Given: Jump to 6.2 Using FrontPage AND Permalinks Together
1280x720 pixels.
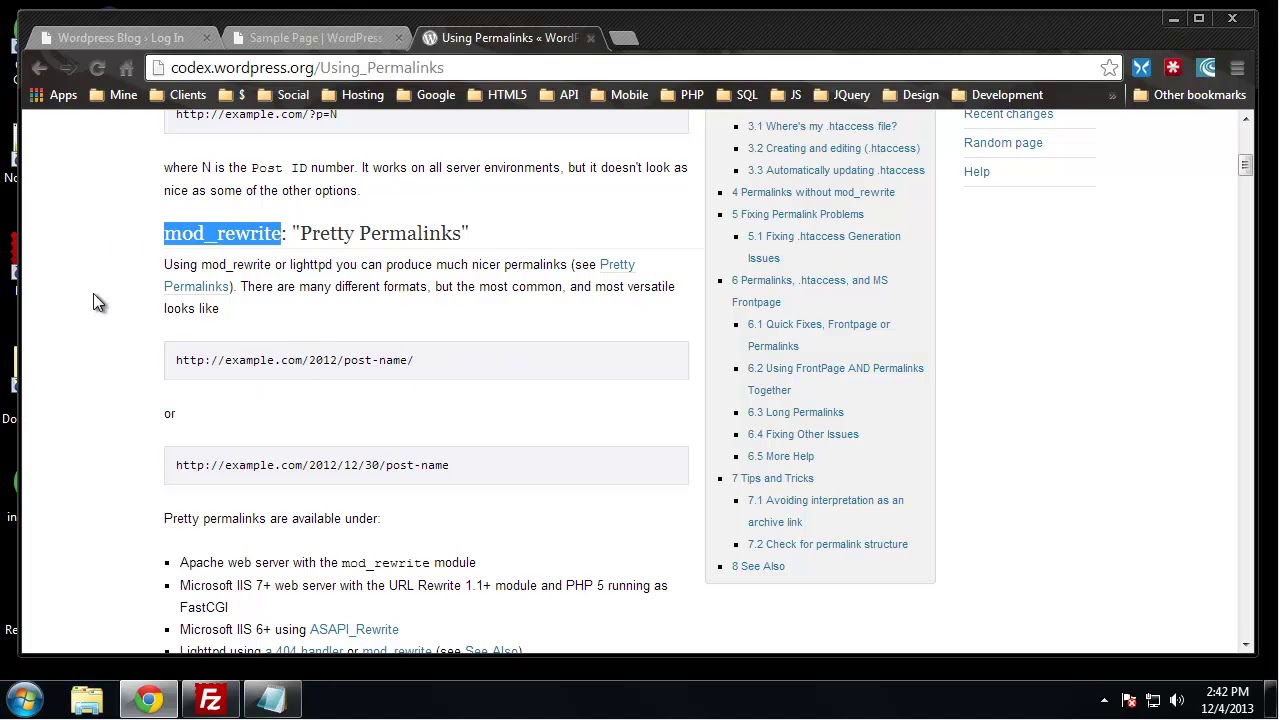Looking at the screenshot, I should 836,379.
